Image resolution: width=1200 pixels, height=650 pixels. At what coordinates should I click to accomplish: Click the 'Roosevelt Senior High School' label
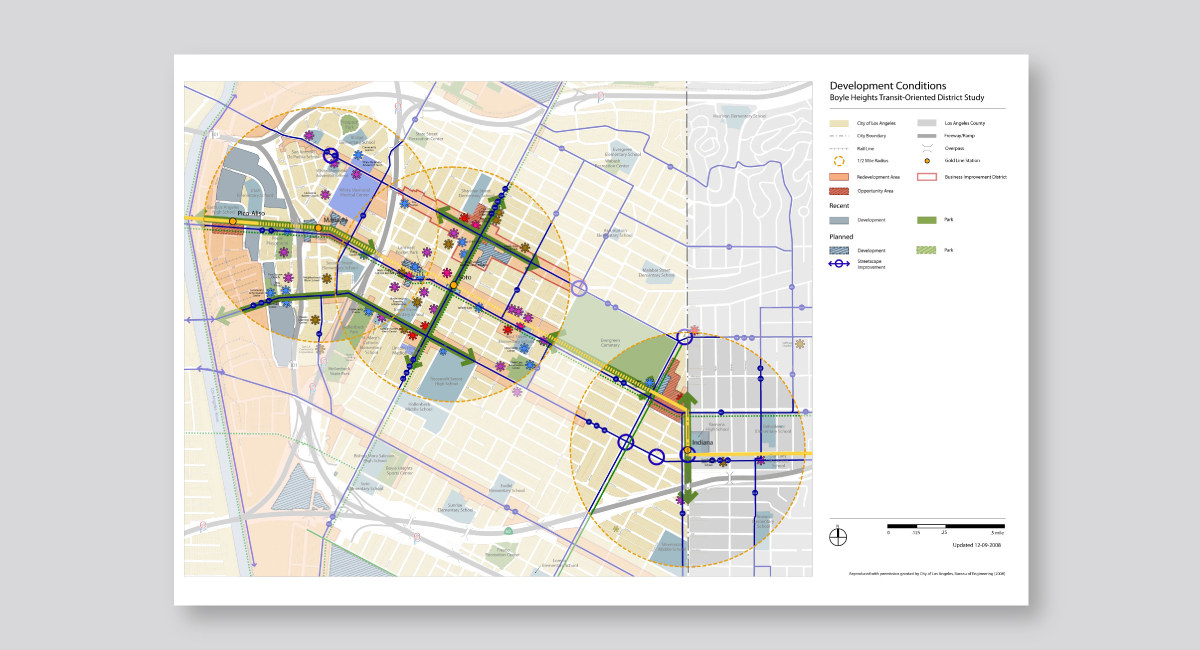tap(446, 381)
